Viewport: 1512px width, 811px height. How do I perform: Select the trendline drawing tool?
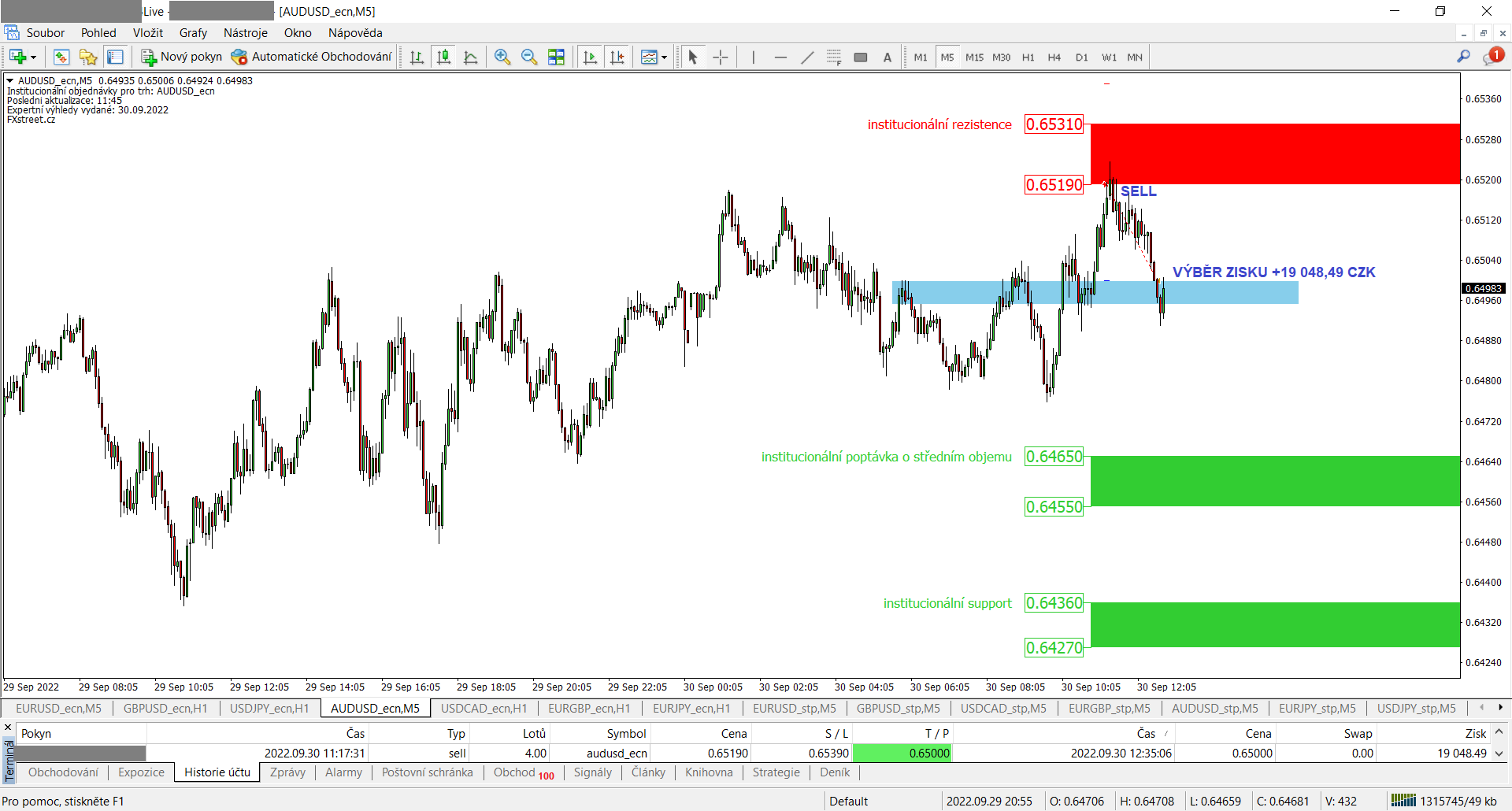click(x=807, y=57)
